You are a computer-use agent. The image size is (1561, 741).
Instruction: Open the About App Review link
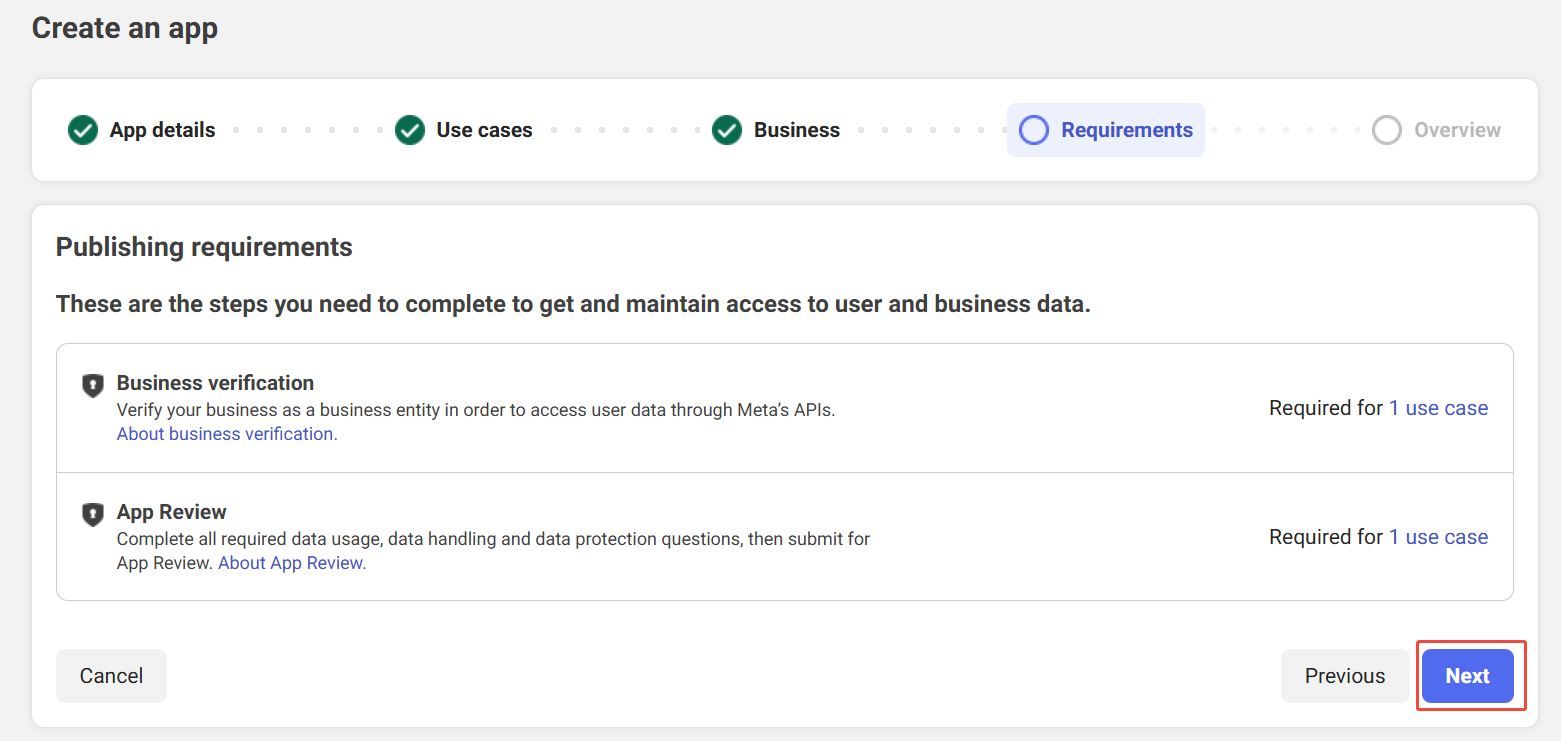(292, 563)
